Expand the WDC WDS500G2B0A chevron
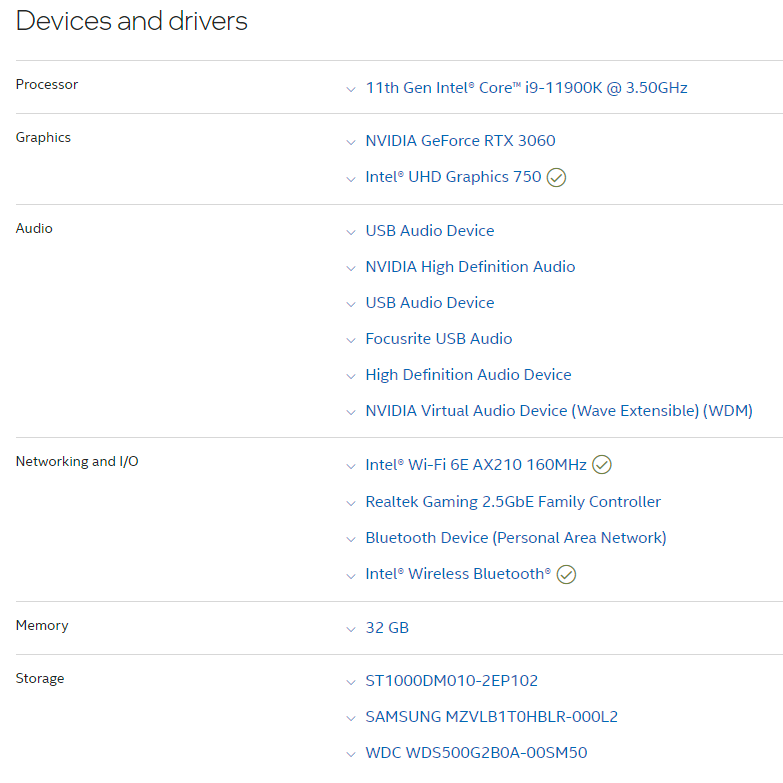Viewport: 783px width, 783px height. click(x=351, y=755)
